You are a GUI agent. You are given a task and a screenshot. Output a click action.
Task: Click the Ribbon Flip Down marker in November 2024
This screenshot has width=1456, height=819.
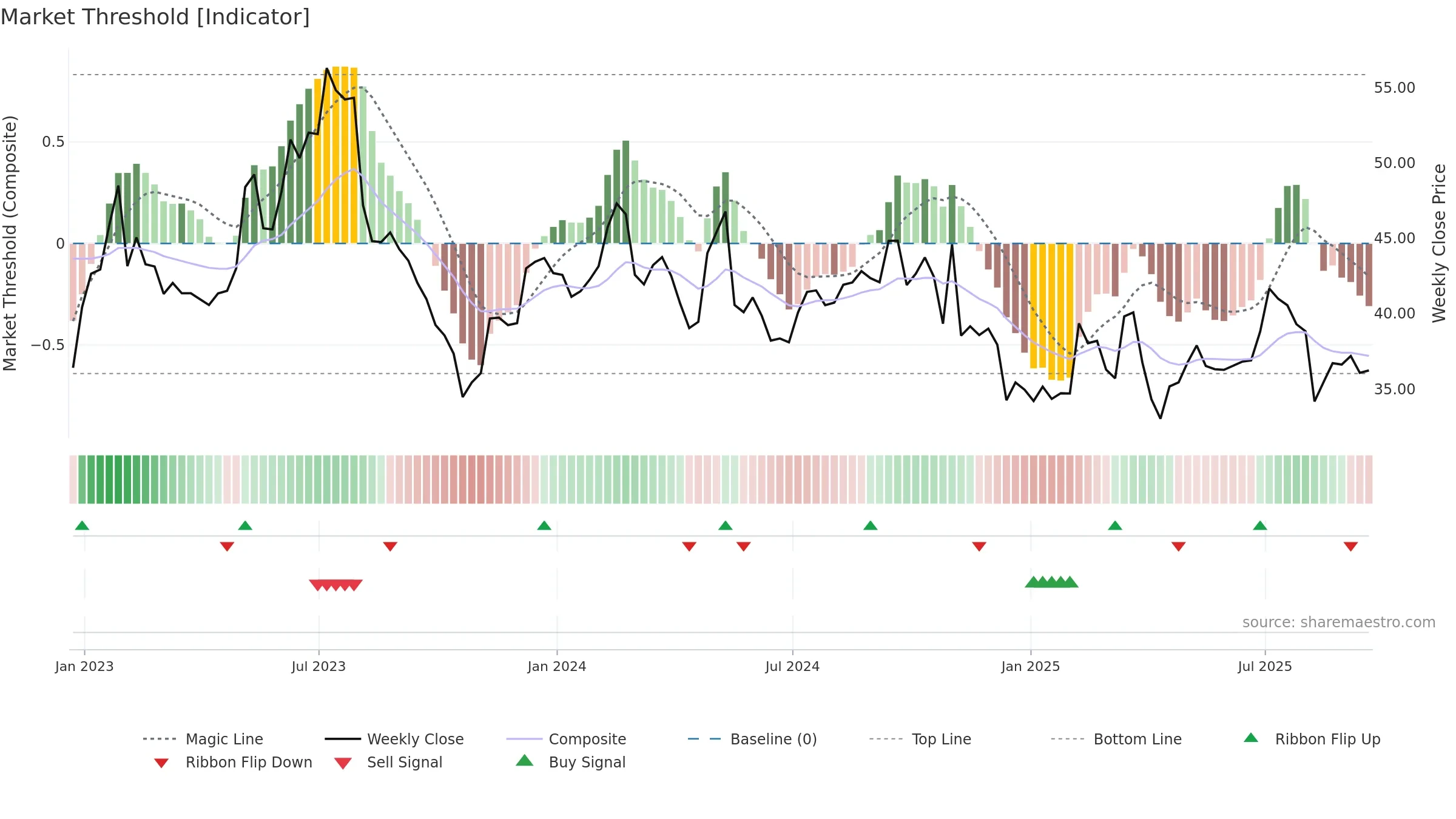(x=979, y=546)
